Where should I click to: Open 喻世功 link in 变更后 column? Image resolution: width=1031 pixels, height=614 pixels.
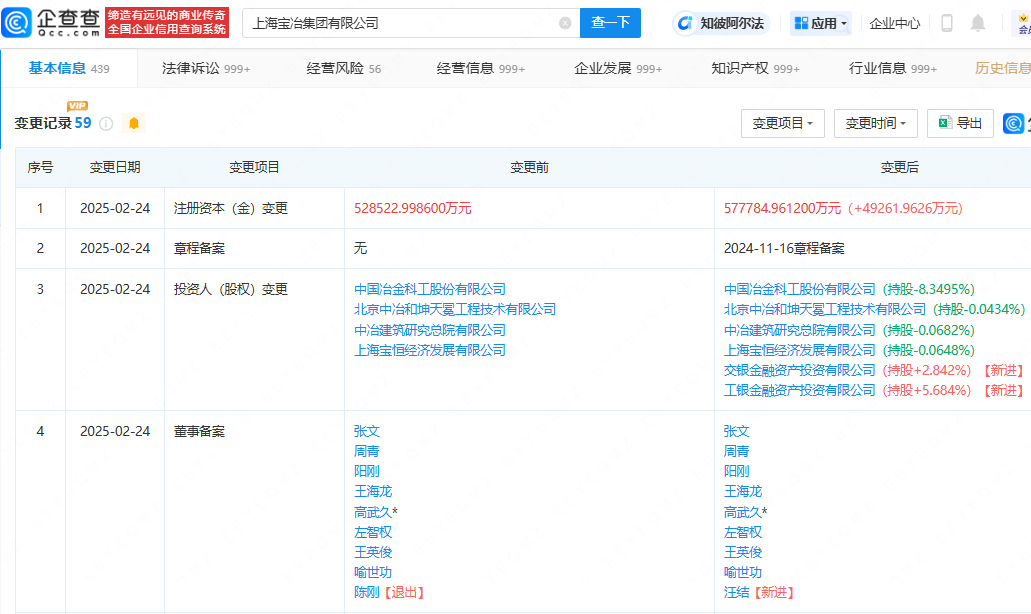743,573
